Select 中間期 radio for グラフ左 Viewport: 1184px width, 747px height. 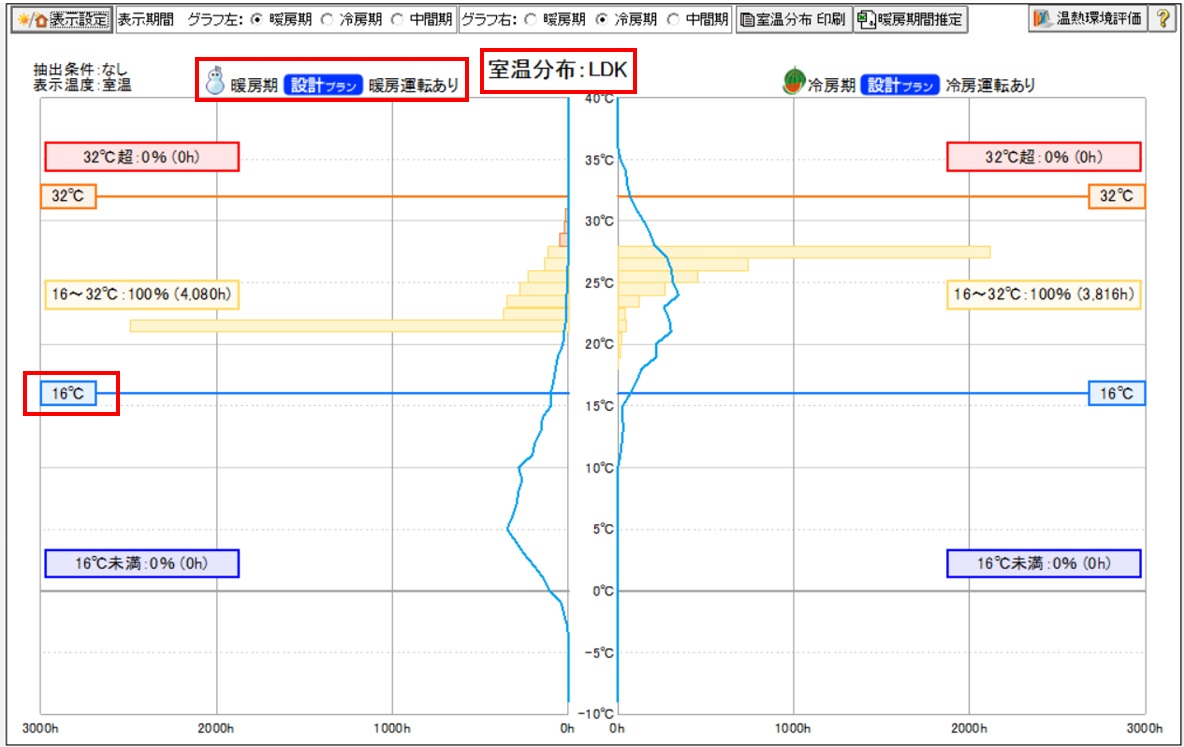coord(397,20)
